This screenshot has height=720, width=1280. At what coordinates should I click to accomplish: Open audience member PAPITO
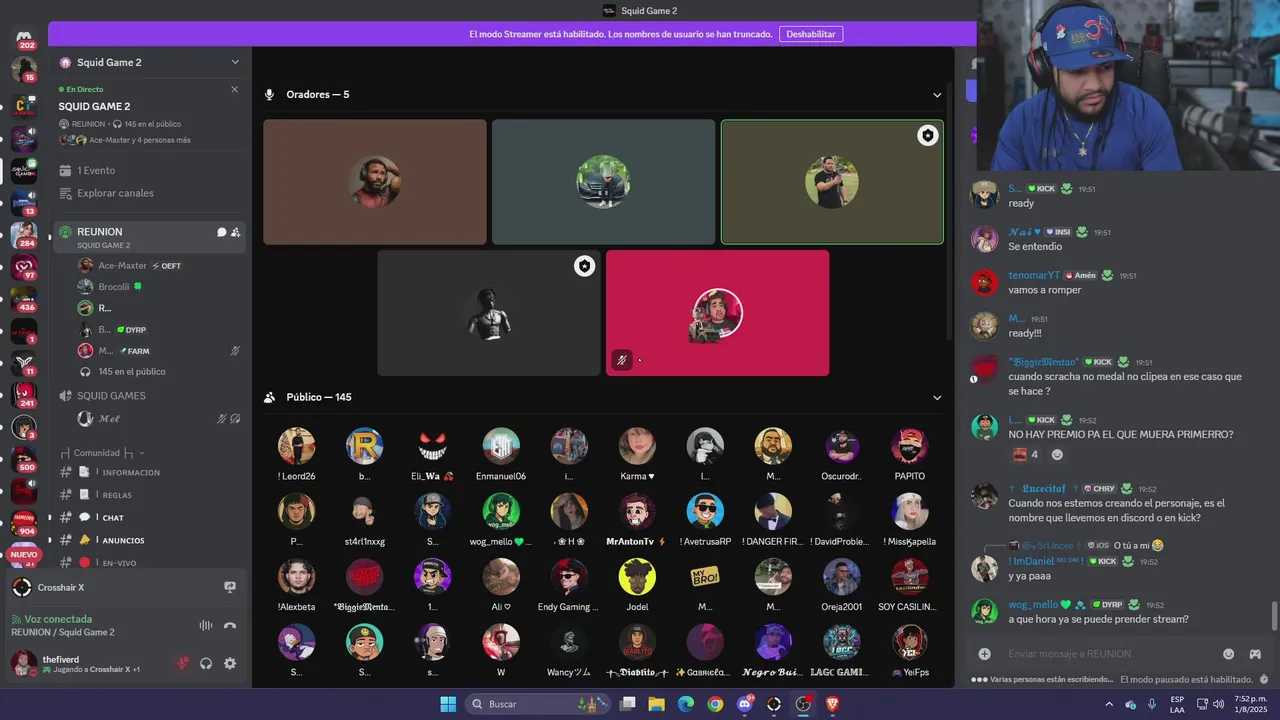[x=909, y=455]
